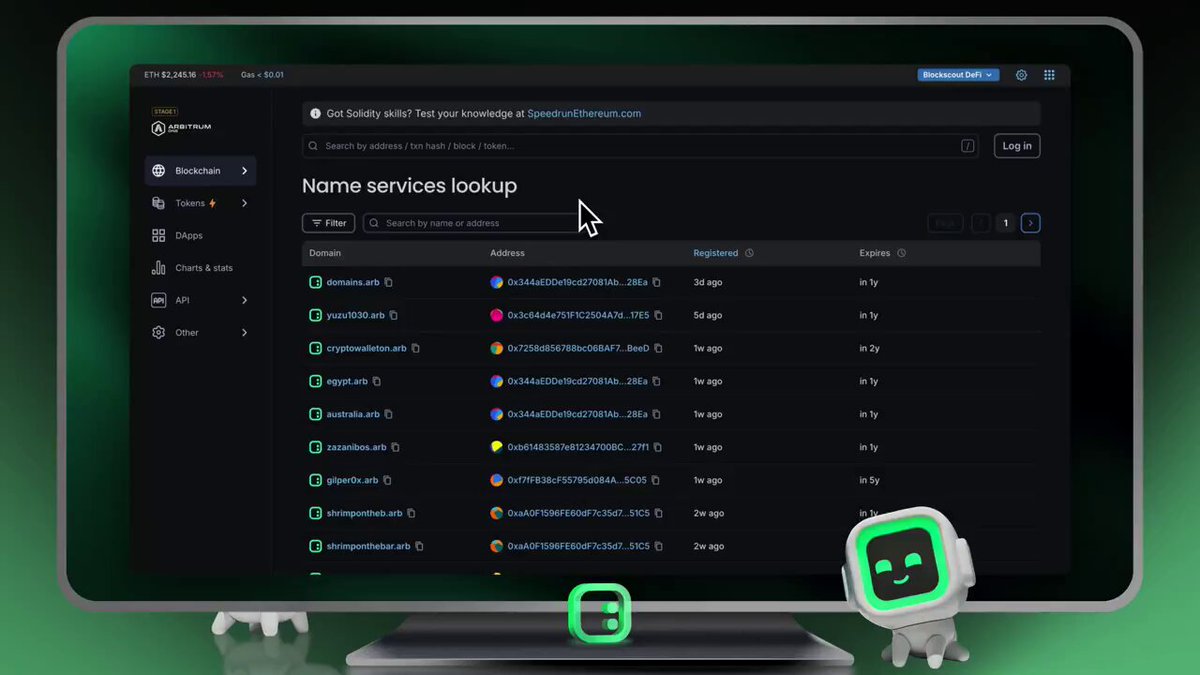Open the shrimpontheb.arb domain
The width and height of the screenshot is (1200, 675).
365,513
